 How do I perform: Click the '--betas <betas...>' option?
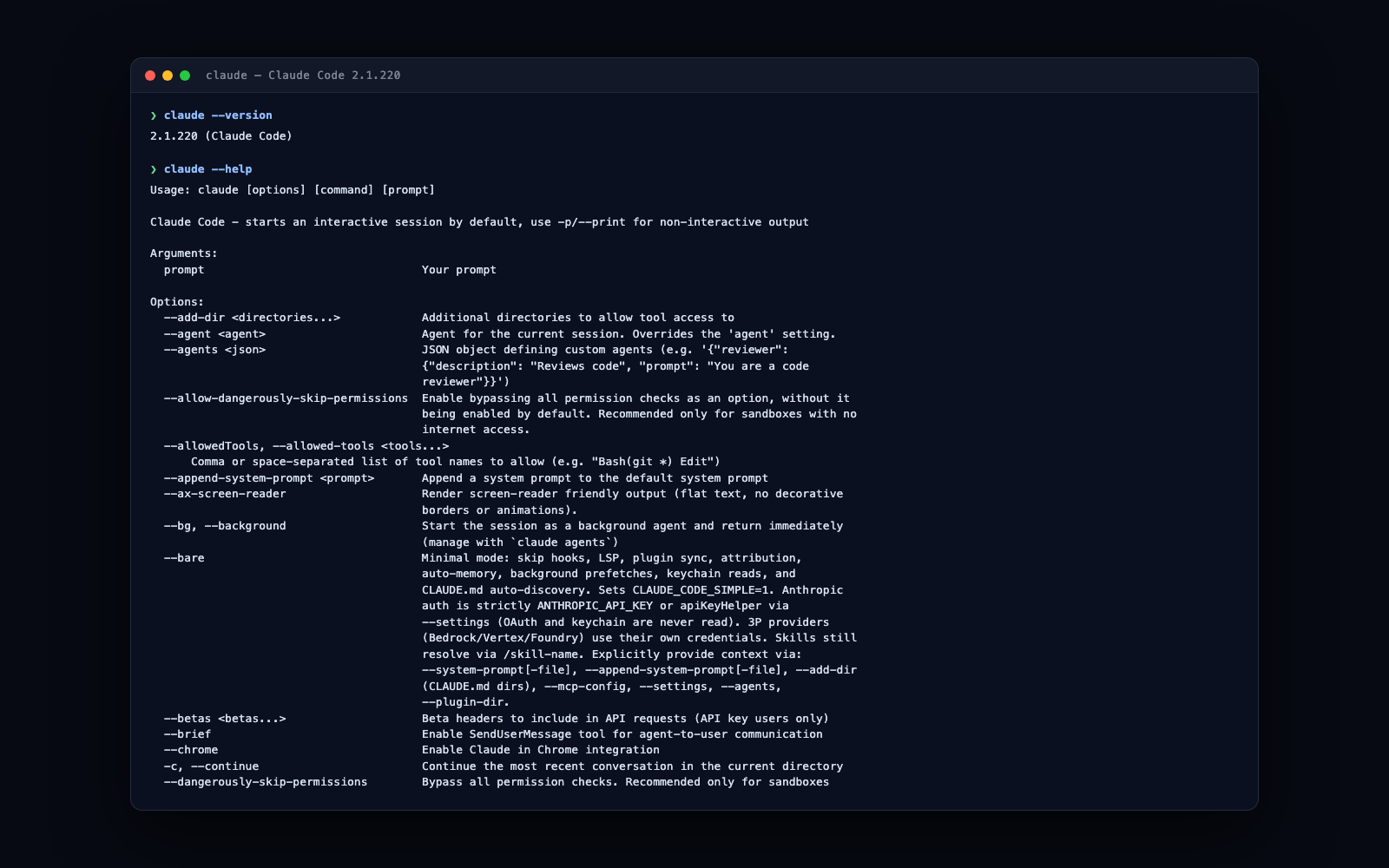coord(225,719)
